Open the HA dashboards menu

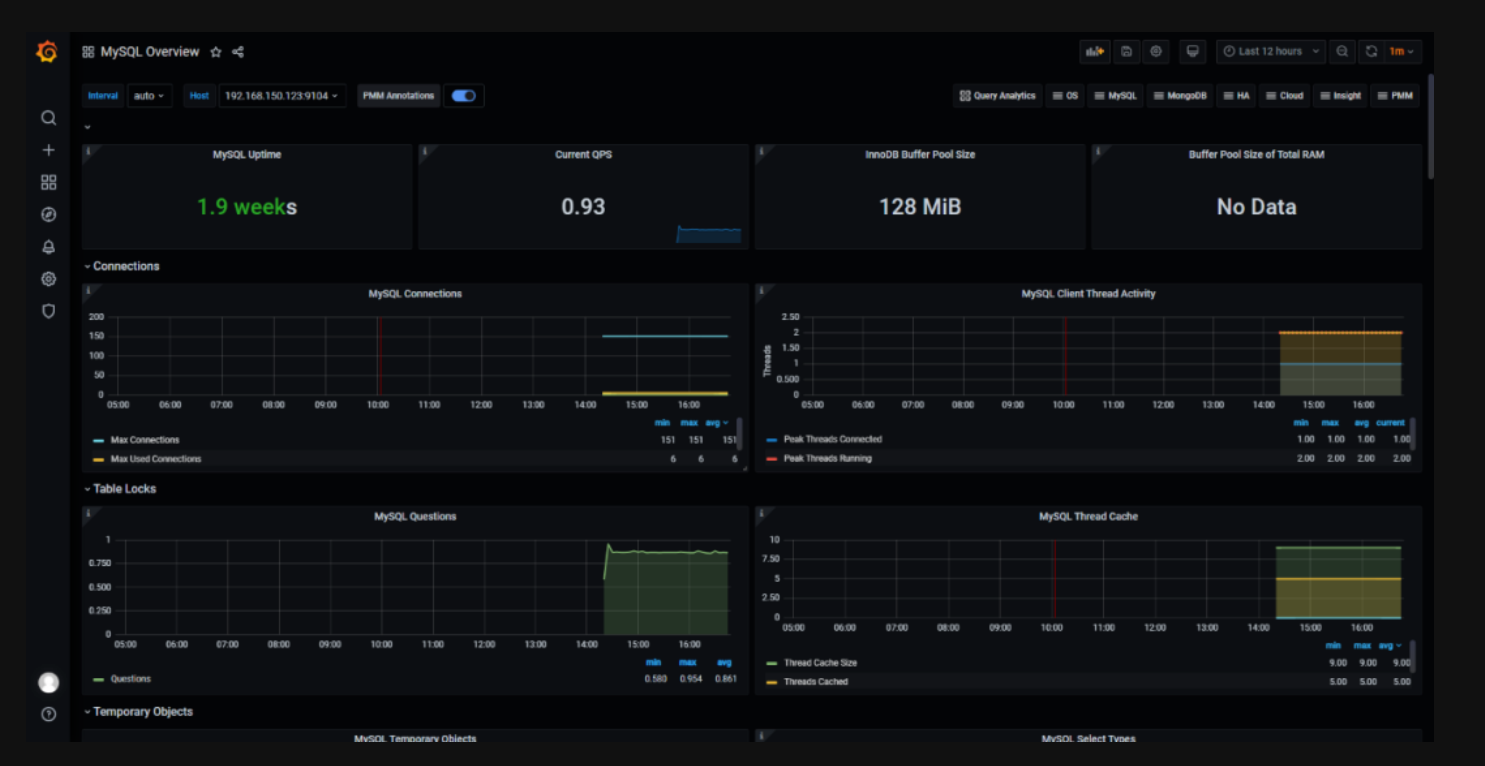point(1236,96)
